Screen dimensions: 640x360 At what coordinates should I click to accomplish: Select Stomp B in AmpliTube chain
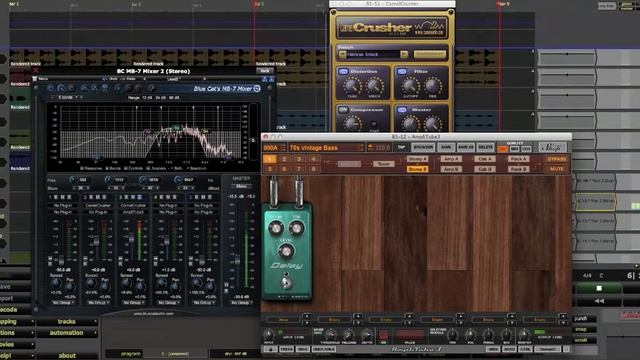point(417,169)
